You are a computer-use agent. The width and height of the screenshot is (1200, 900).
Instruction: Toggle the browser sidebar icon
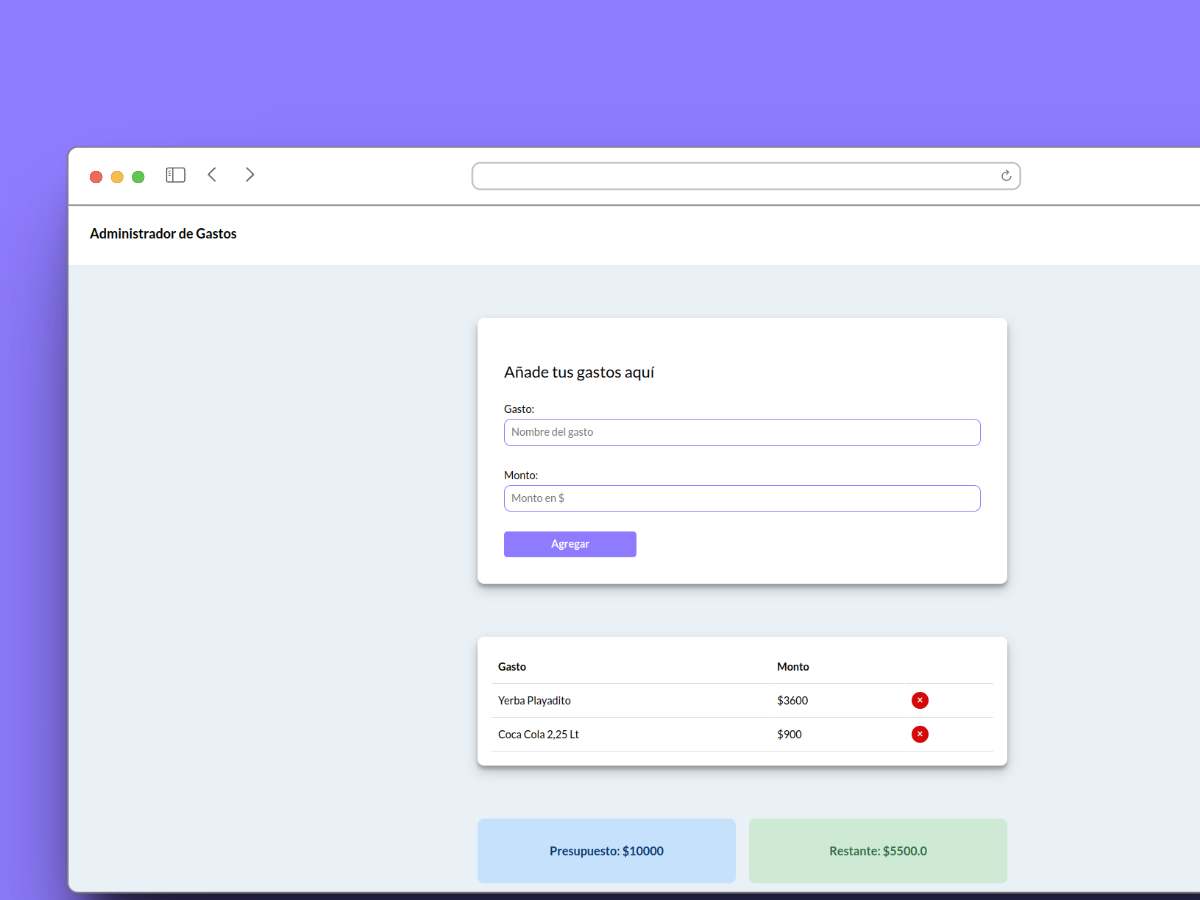tap(176, 175)
